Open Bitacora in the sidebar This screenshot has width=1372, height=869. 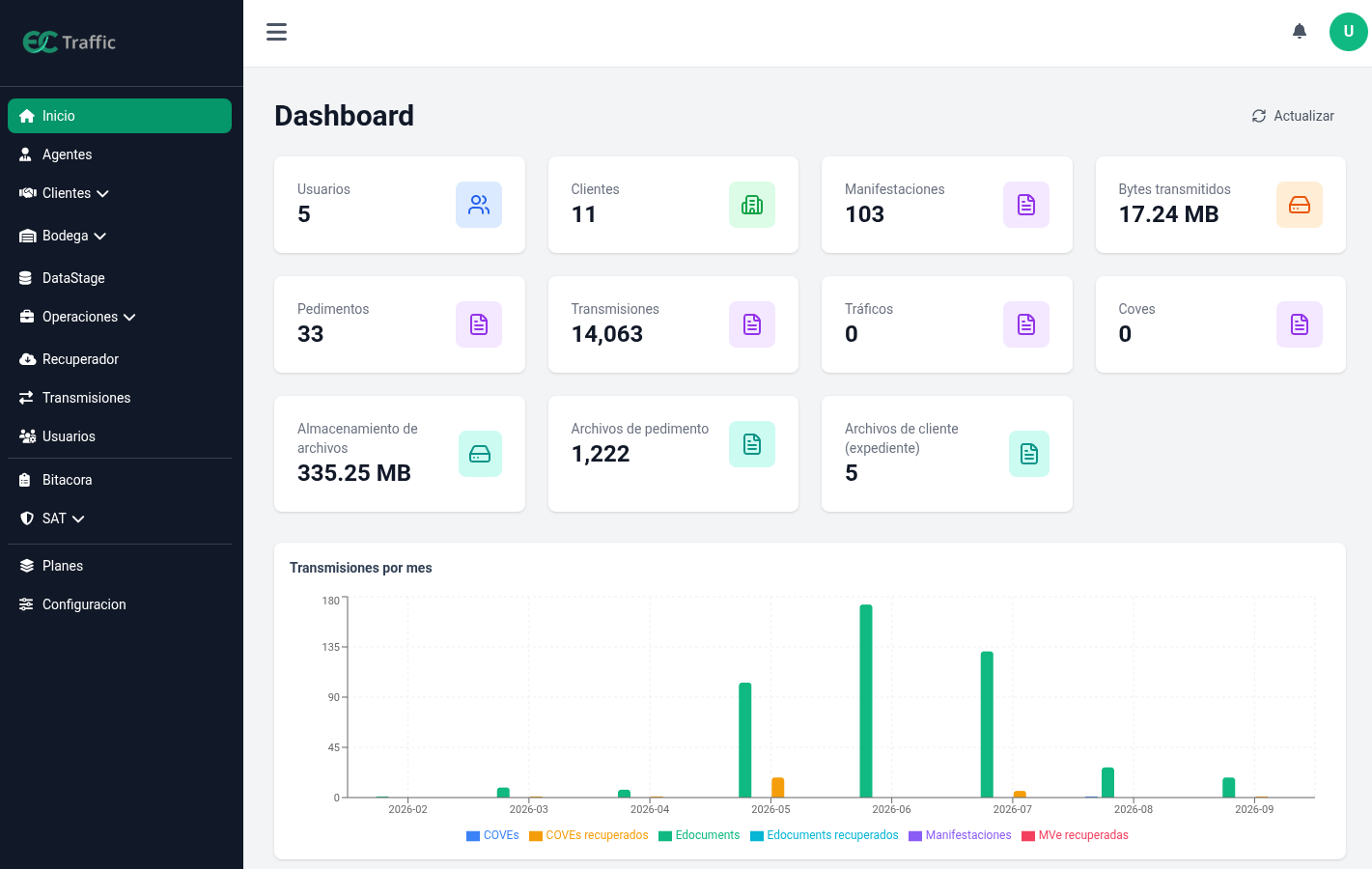[120, 480]
